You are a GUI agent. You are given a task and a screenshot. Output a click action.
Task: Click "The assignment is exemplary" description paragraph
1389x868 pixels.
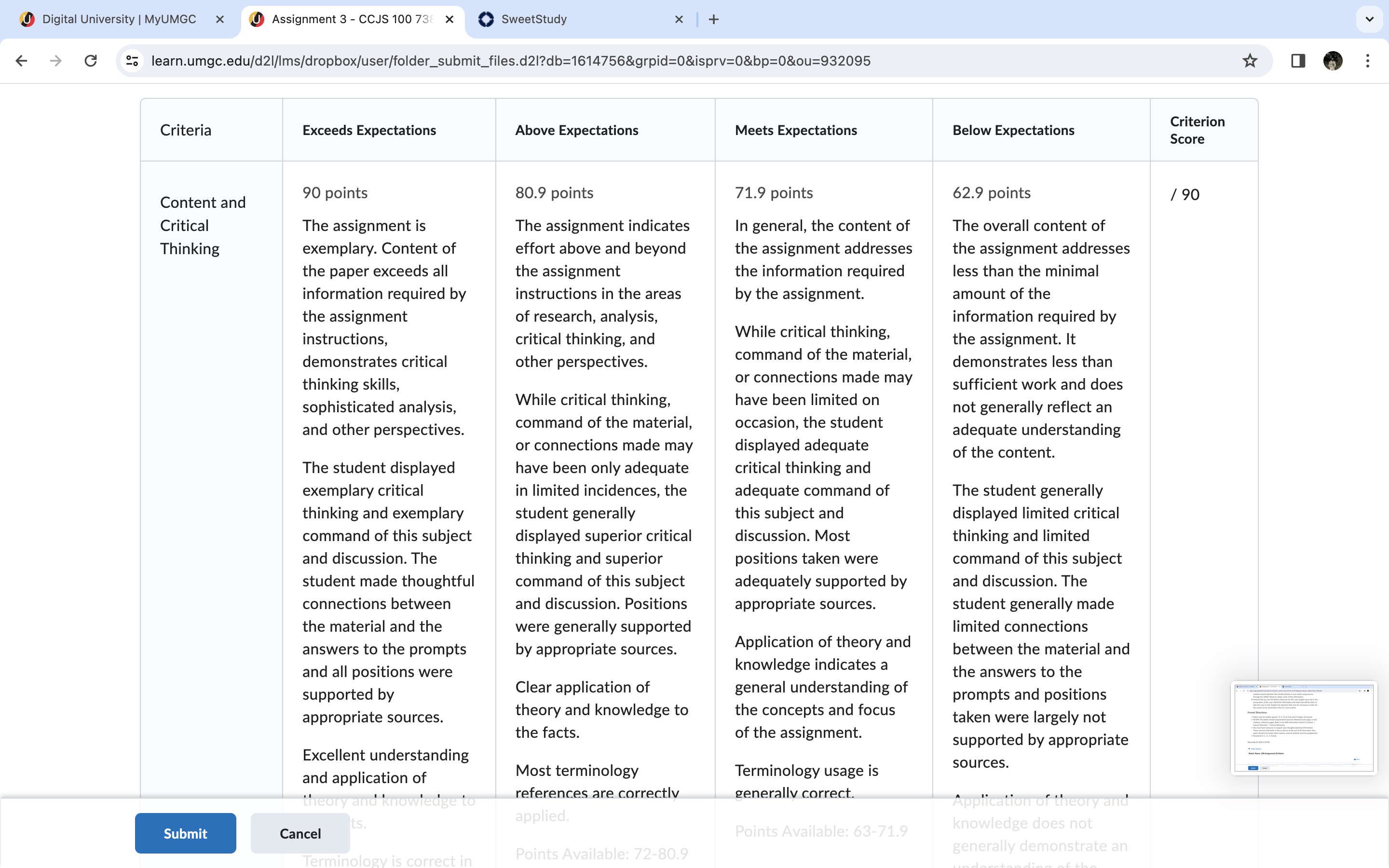click(384, 327)
